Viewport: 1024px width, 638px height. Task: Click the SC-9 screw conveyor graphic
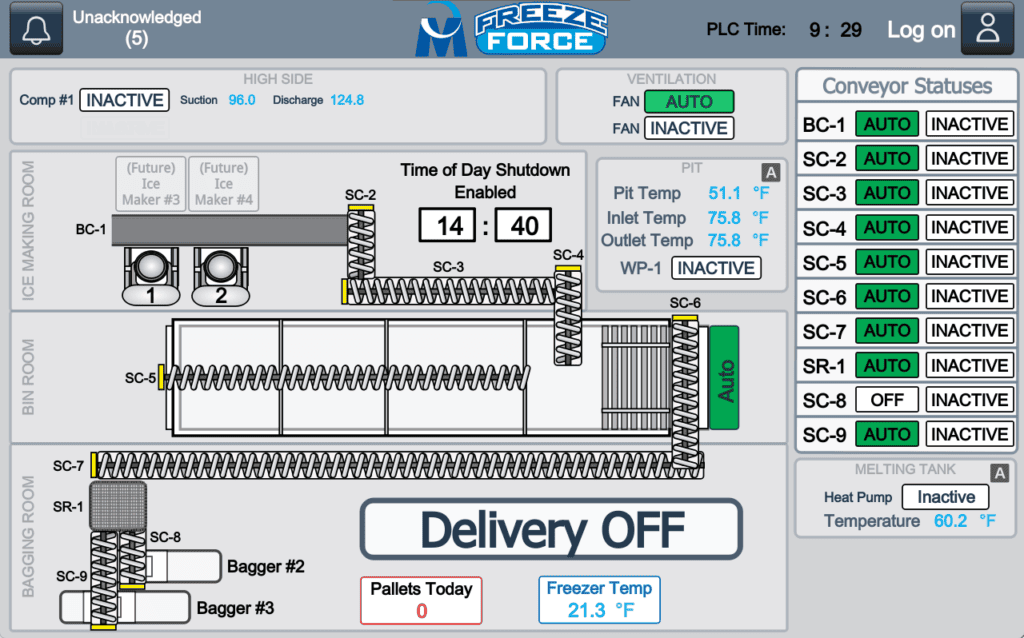tap(104, 580)
